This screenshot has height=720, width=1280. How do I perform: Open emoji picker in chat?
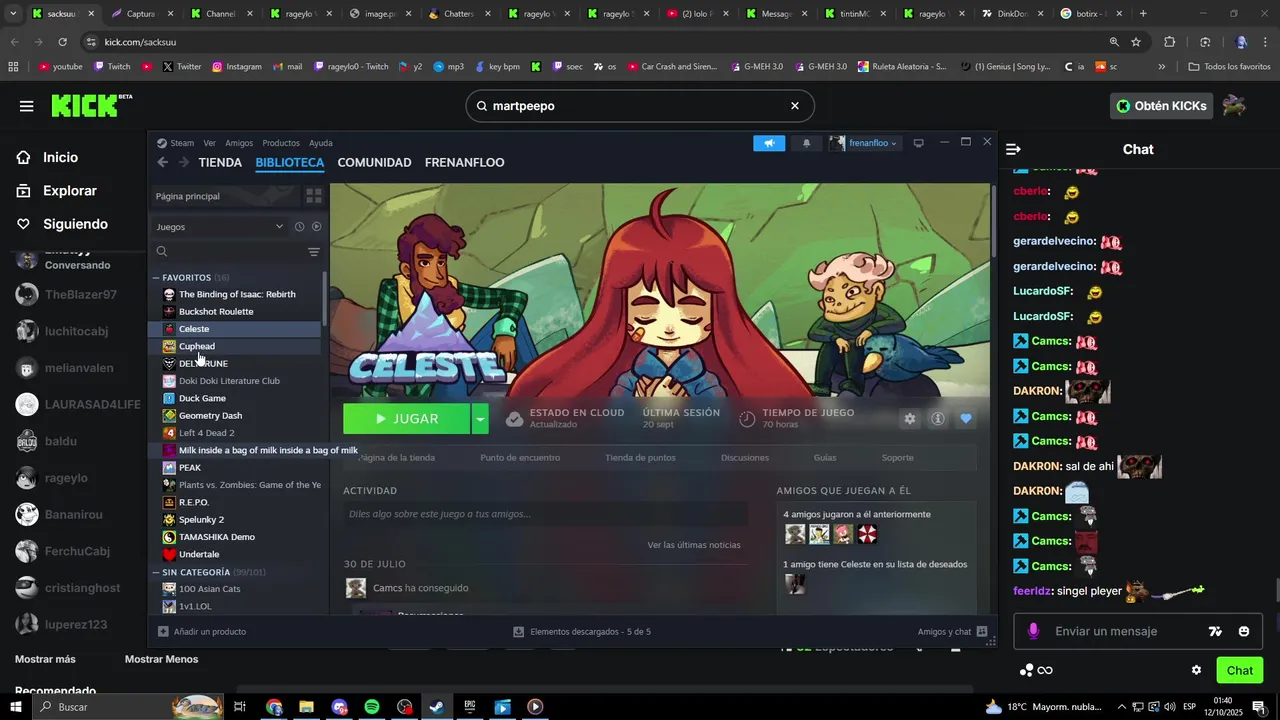(1244, 631)
